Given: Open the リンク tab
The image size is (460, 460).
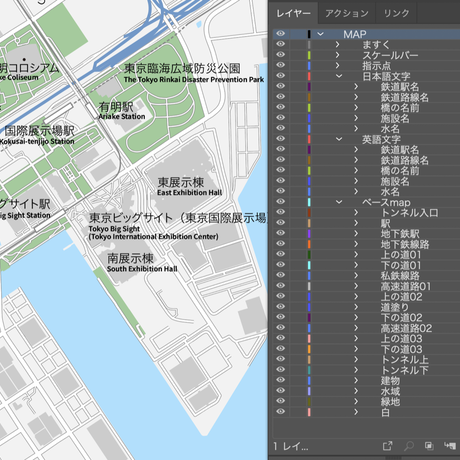Looking at the screenshot, I should point(396,13).
